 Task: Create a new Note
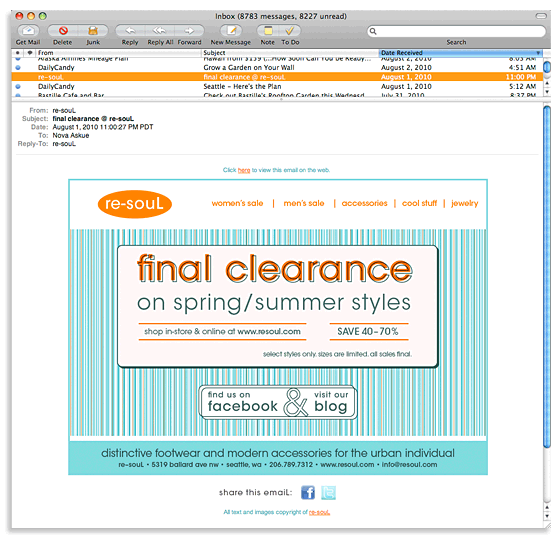coord(268,31)
